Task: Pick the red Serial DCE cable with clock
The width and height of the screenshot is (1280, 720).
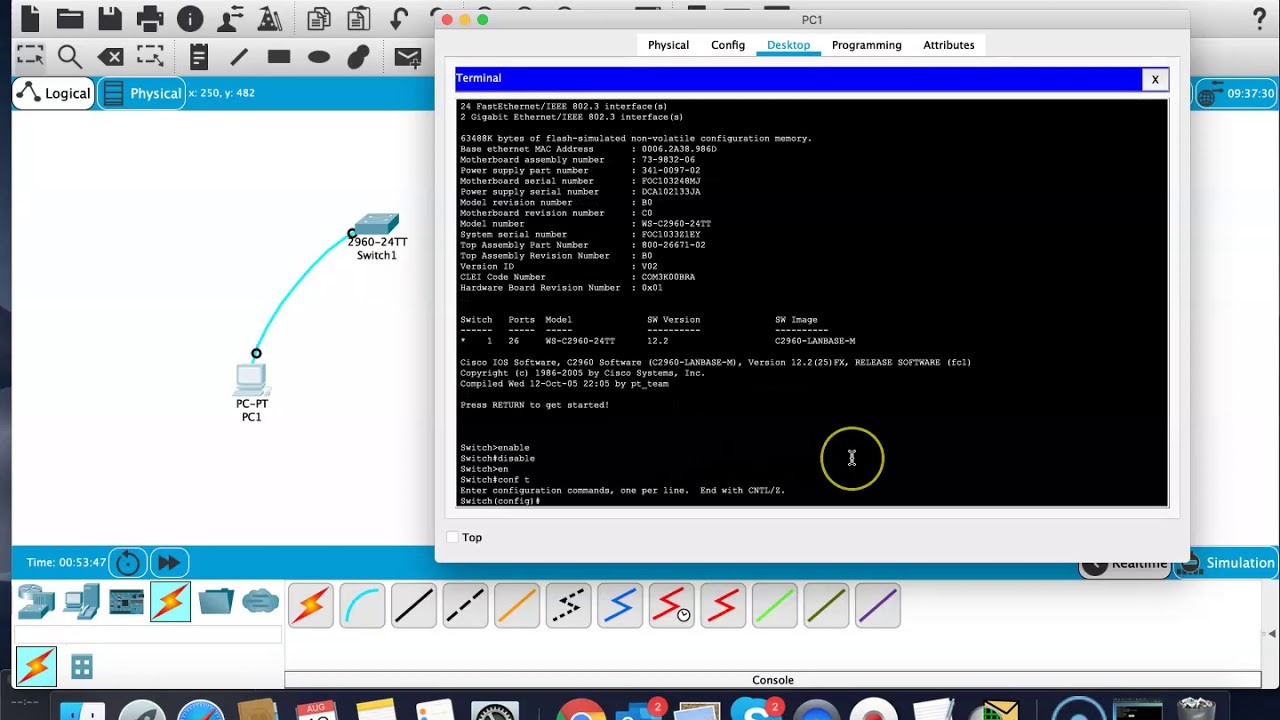Action: 671,606
